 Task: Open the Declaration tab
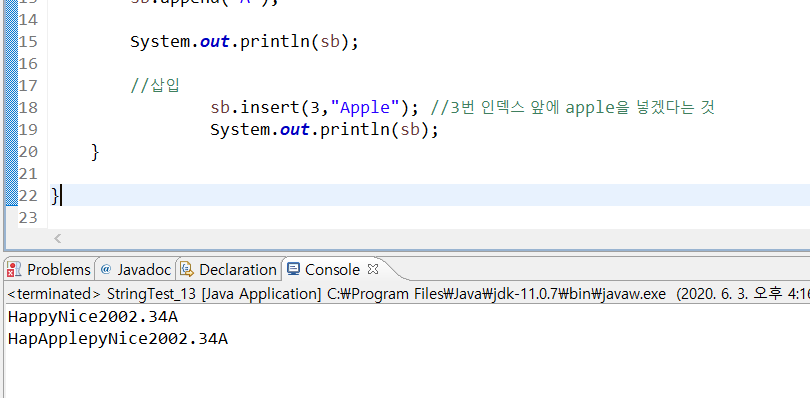(228, 269)
